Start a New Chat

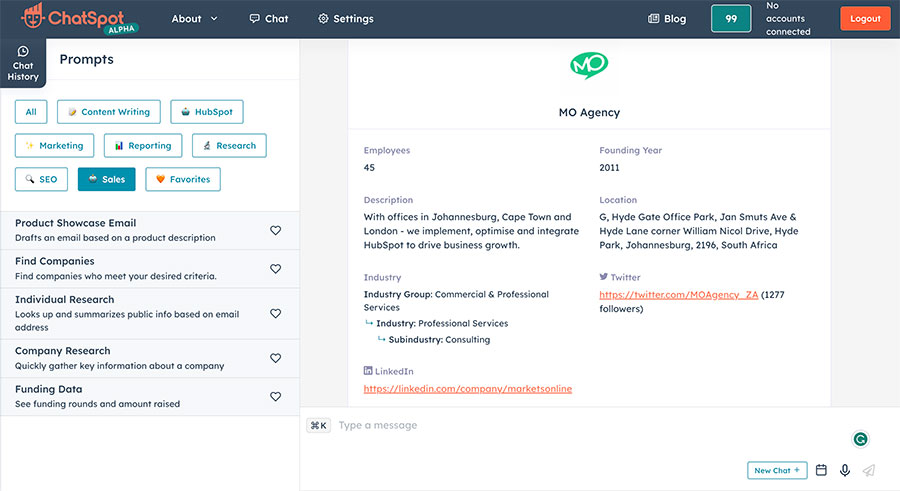[777, 470]
